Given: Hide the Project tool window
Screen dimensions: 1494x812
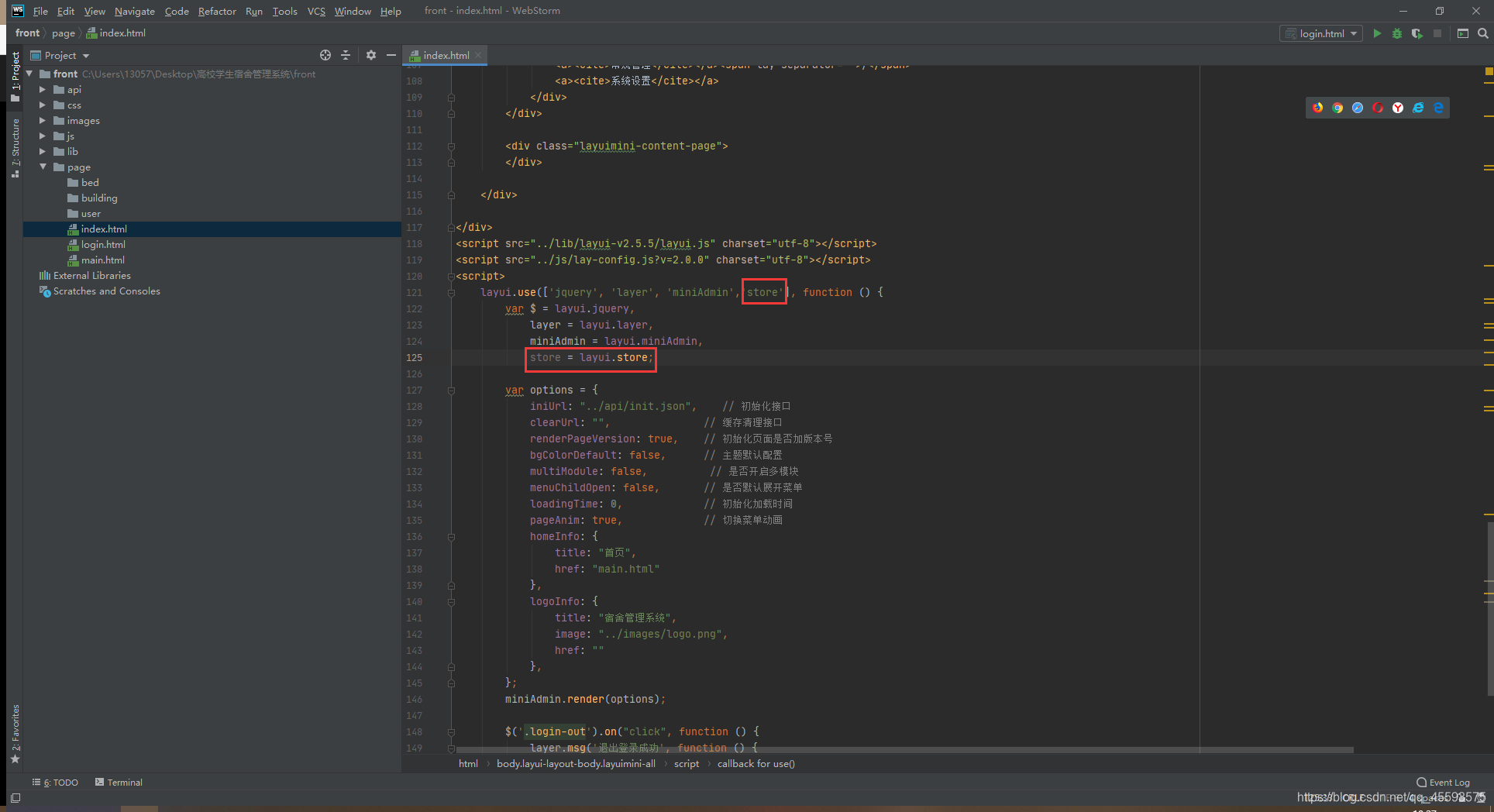Looking at the screenshot, I should [x=391, y=55].
